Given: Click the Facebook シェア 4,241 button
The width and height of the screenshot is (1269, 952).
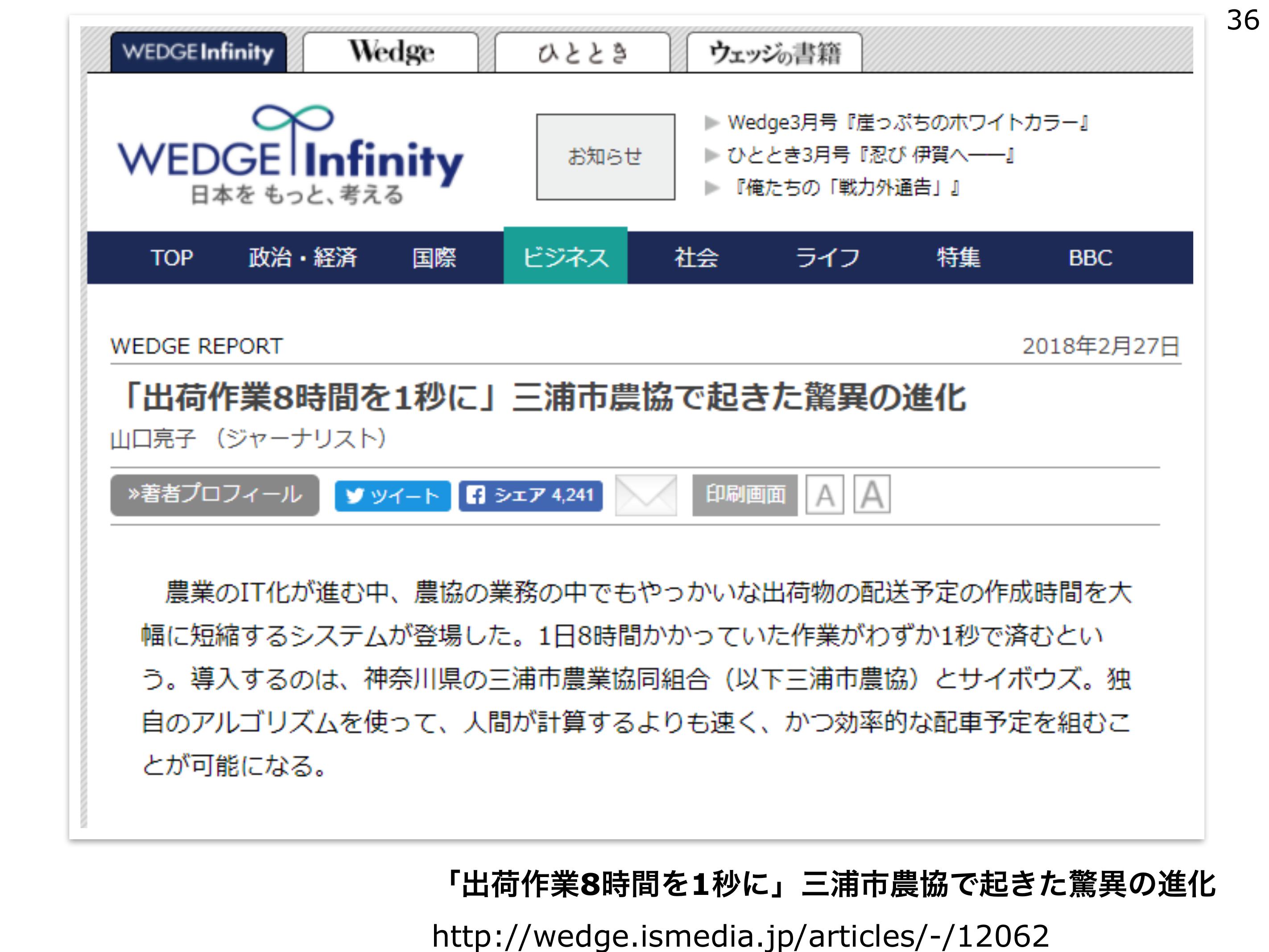Looking at the screenshot, I should coord(530,495).
